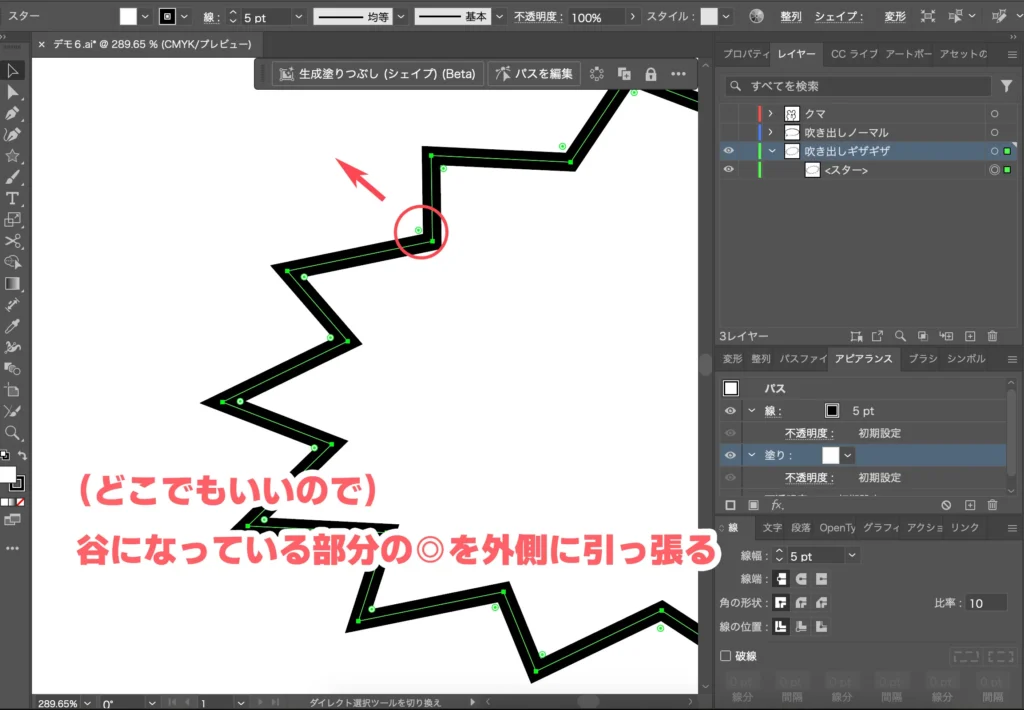Click the round cap icon under 線端
Viewport: 1024px width, 710px height.
click(802, 578)
